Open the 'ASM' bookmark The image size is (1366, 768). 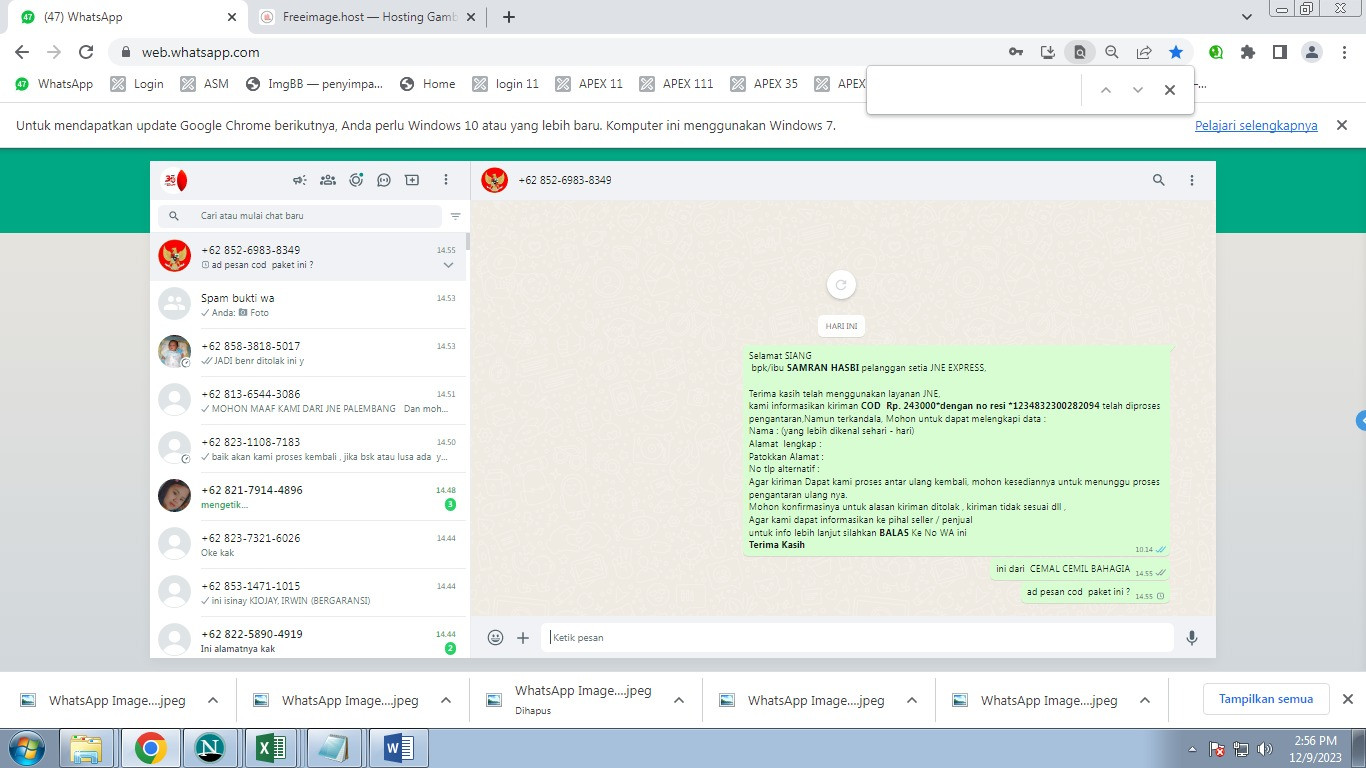point(205,84)
